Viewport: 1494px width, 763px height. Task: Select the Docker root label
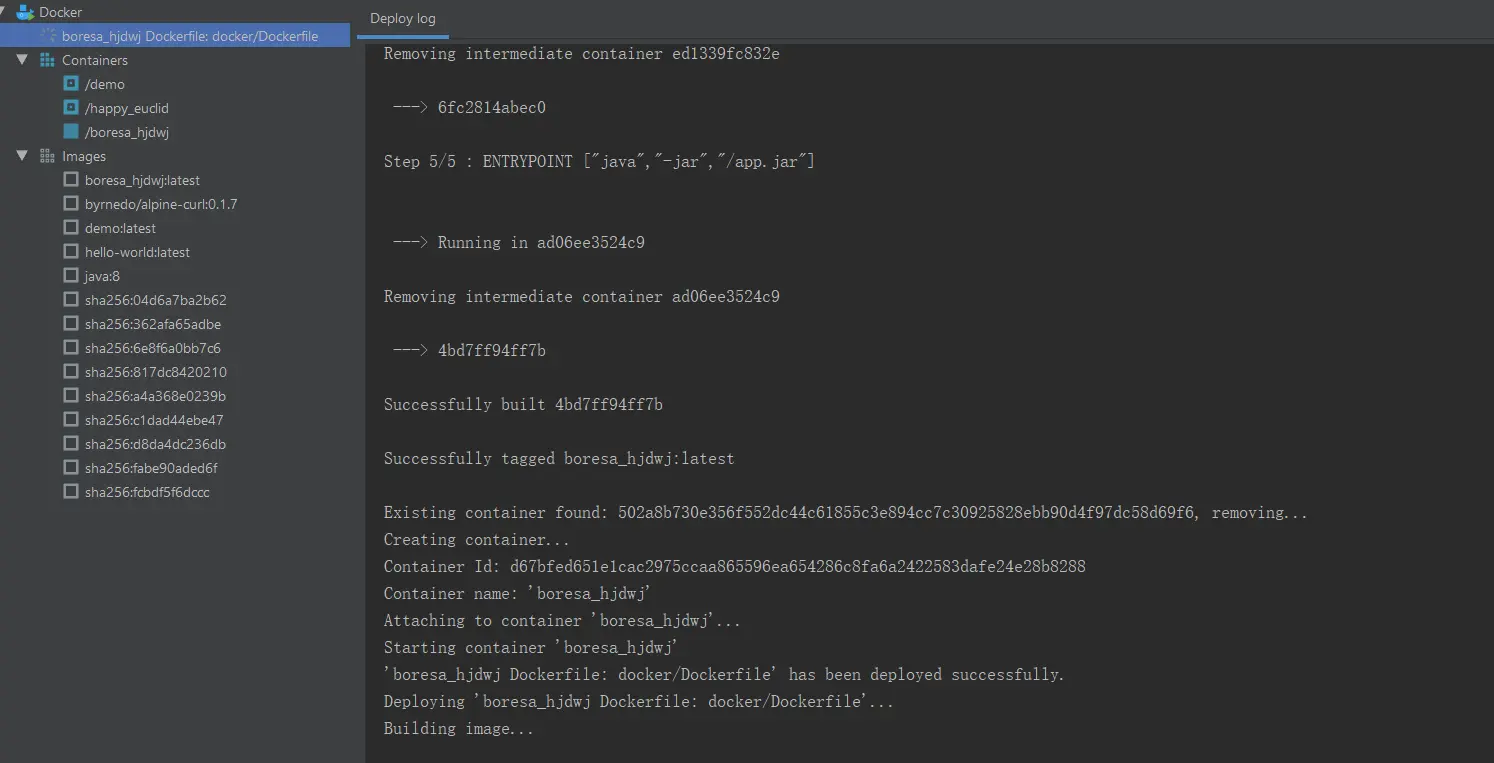coord(60,12)
